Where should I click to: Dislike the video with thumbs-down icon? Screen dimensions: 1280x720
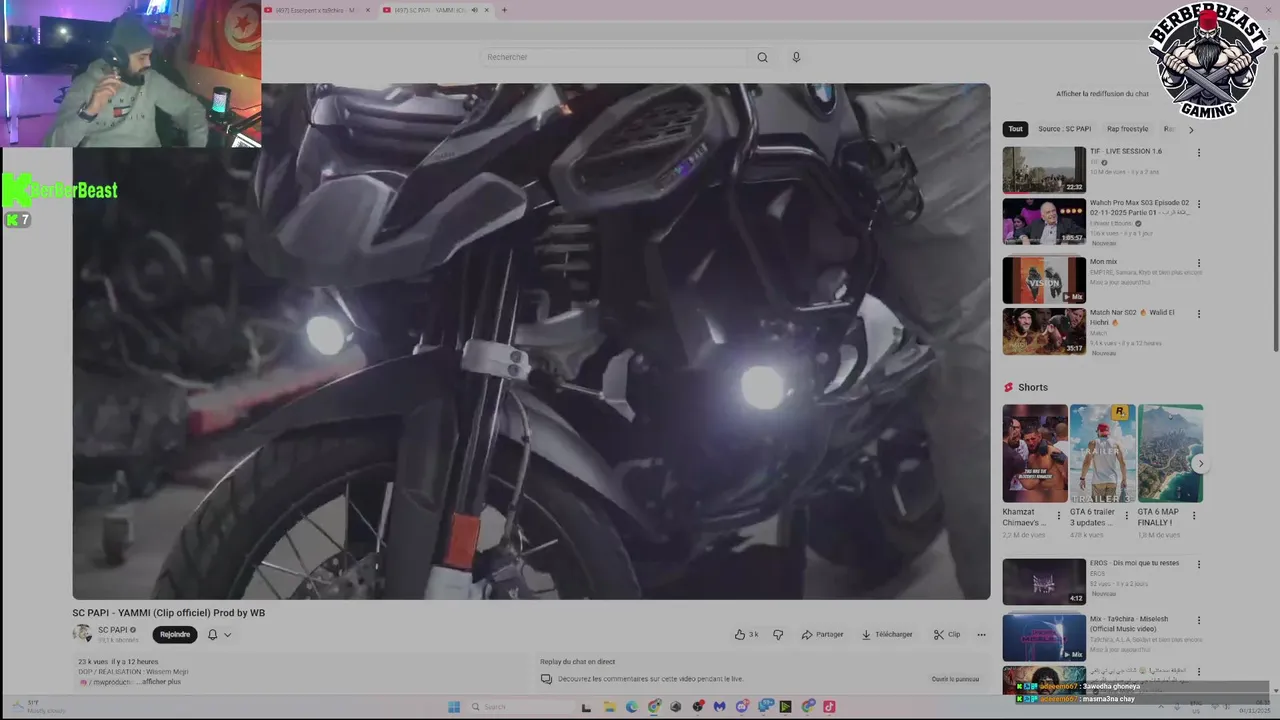pyautogui.click(x=777, y=634)
